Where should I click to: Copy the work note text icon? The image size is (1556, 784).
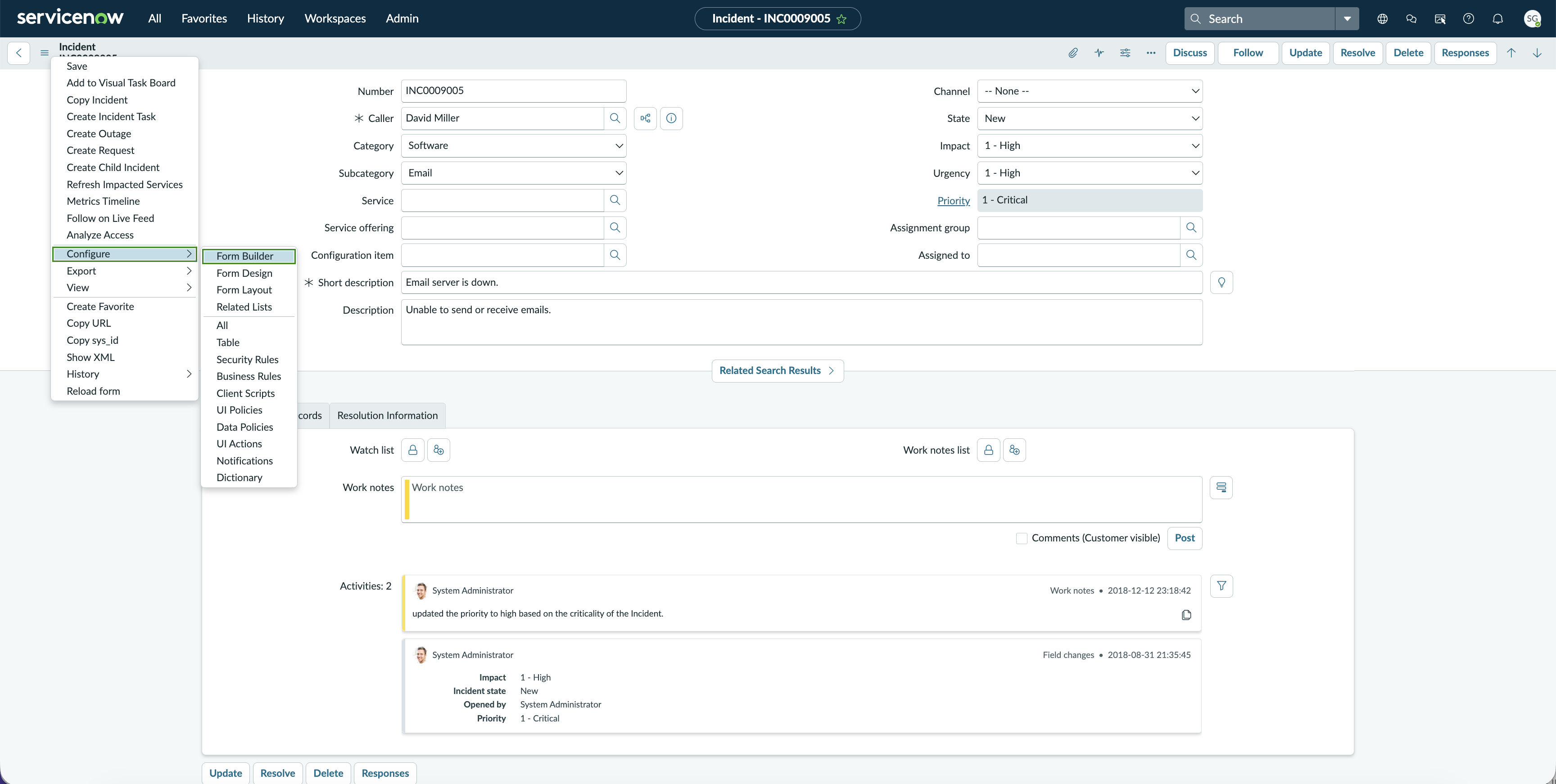point(1186,615)
